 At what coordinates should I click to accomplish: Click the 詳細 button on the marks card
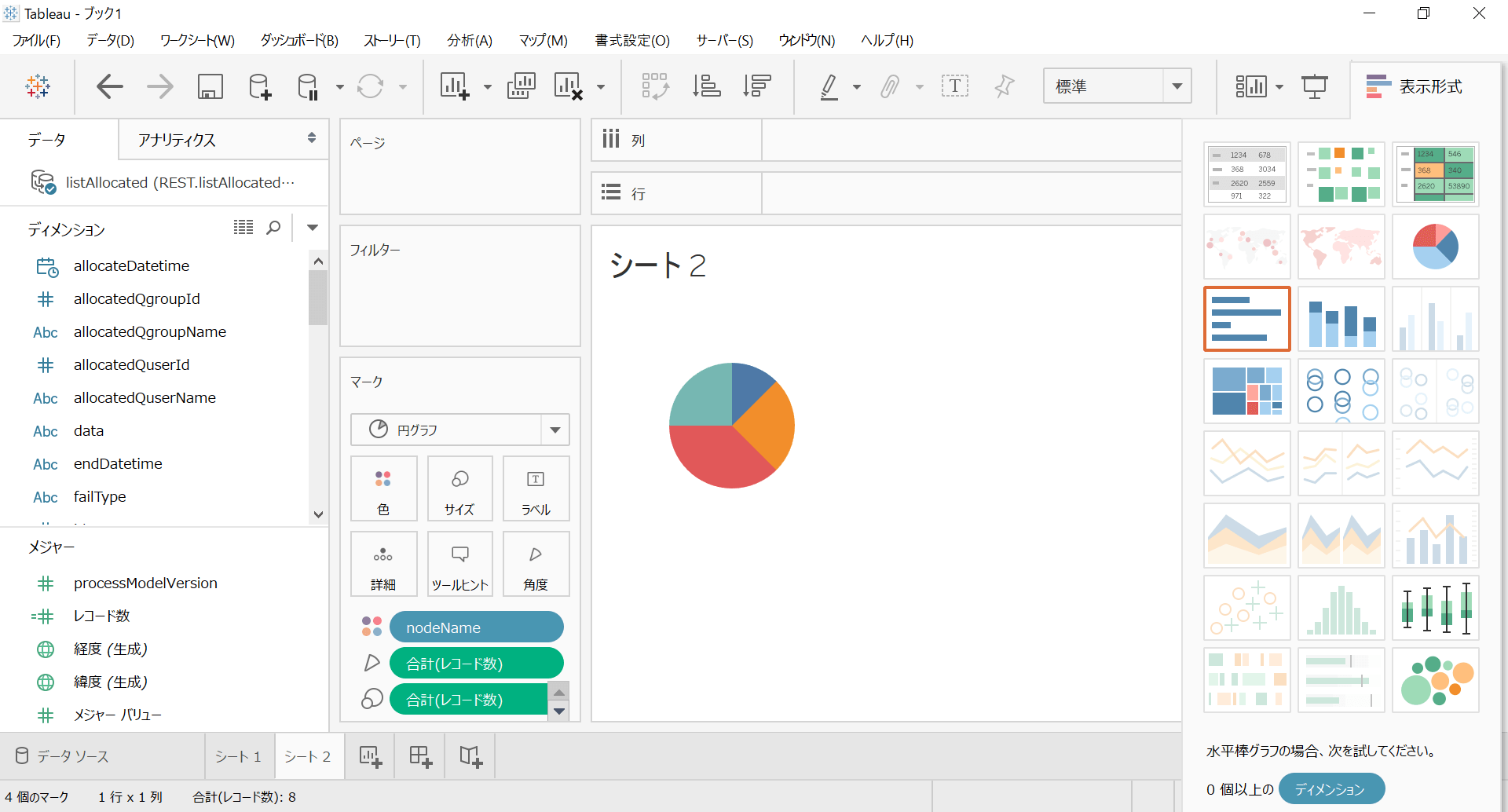[x=383, y=564]
